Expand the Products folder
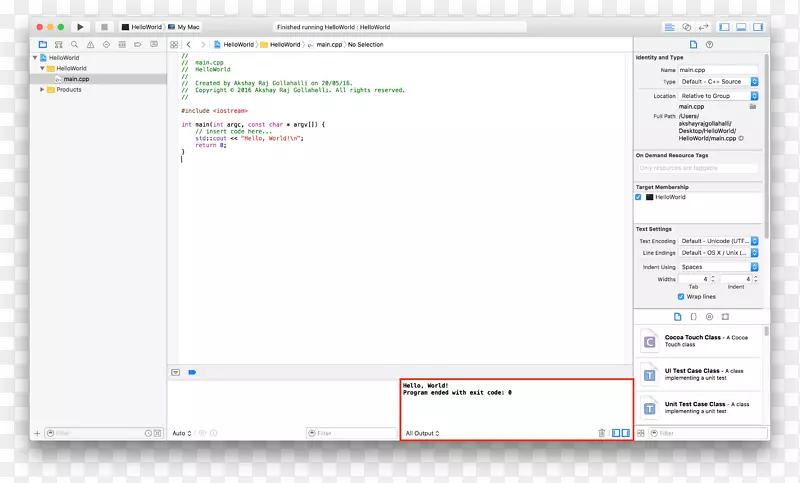Image resolution: width=800 pixels, height=483 pixels. [x=42, y=89]
